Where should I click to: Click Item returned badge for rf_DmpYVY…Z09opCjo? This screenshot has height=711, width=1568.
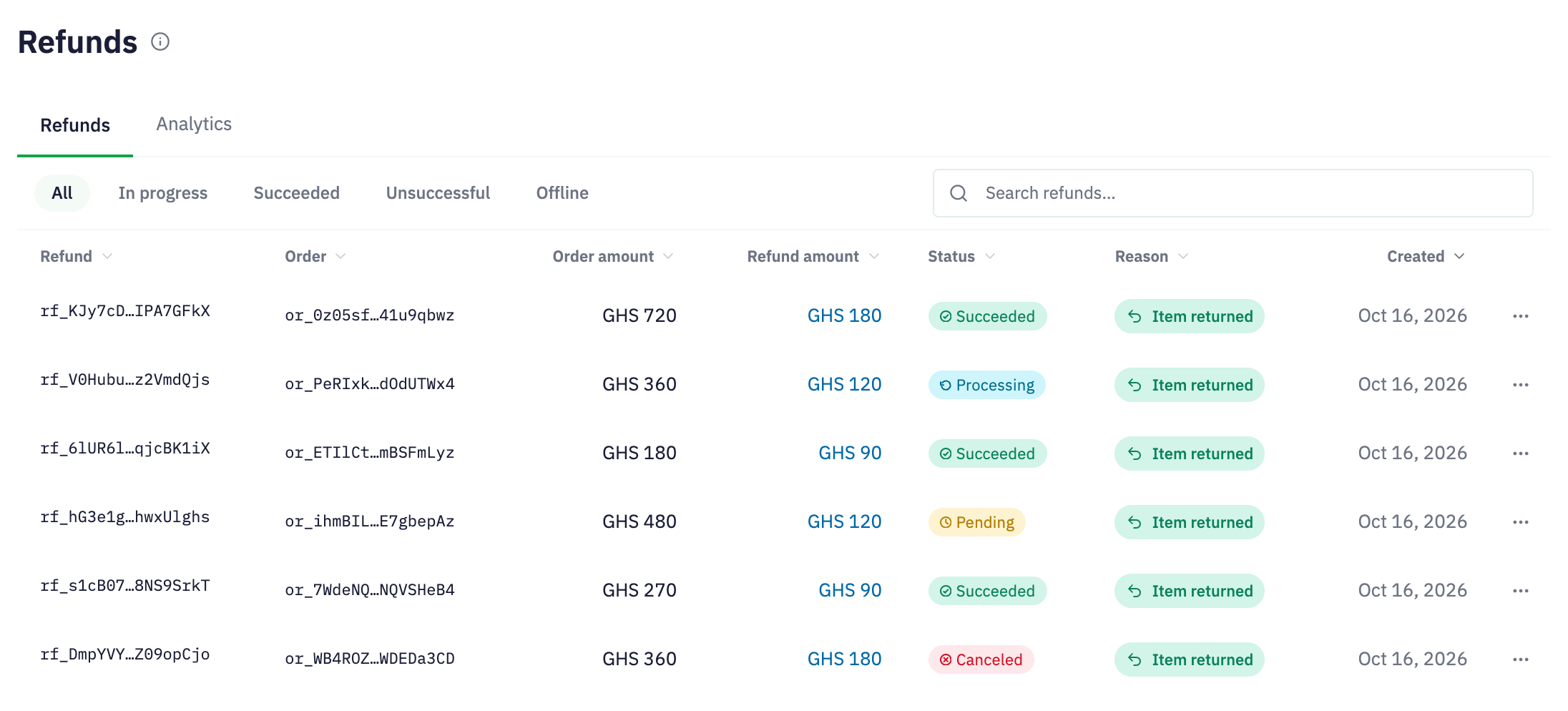pyautogui.click(x=1190, y=659)
